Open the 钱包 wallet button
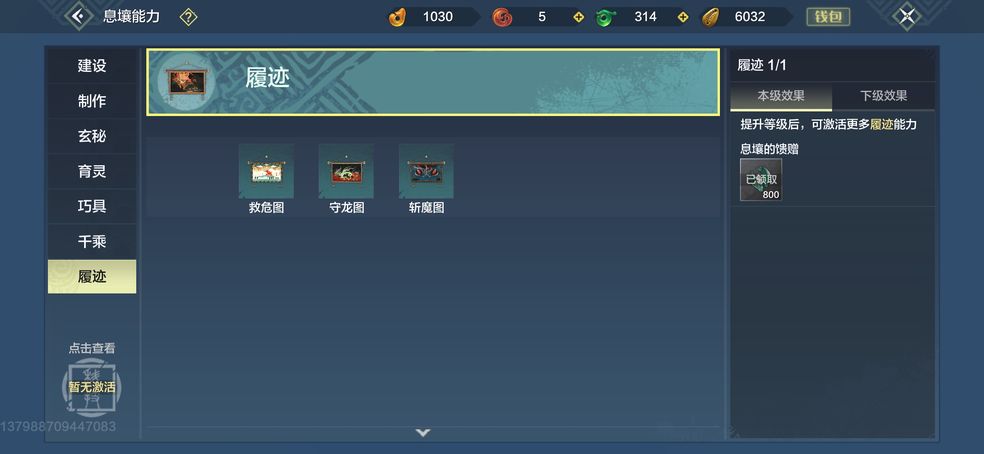The width and height of the screenshot is (984, 454). point(828,17)
